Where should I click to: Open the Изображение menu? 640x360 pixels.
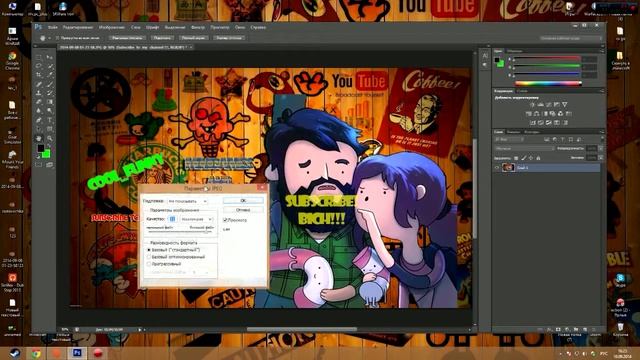click(x=112, y=27)
